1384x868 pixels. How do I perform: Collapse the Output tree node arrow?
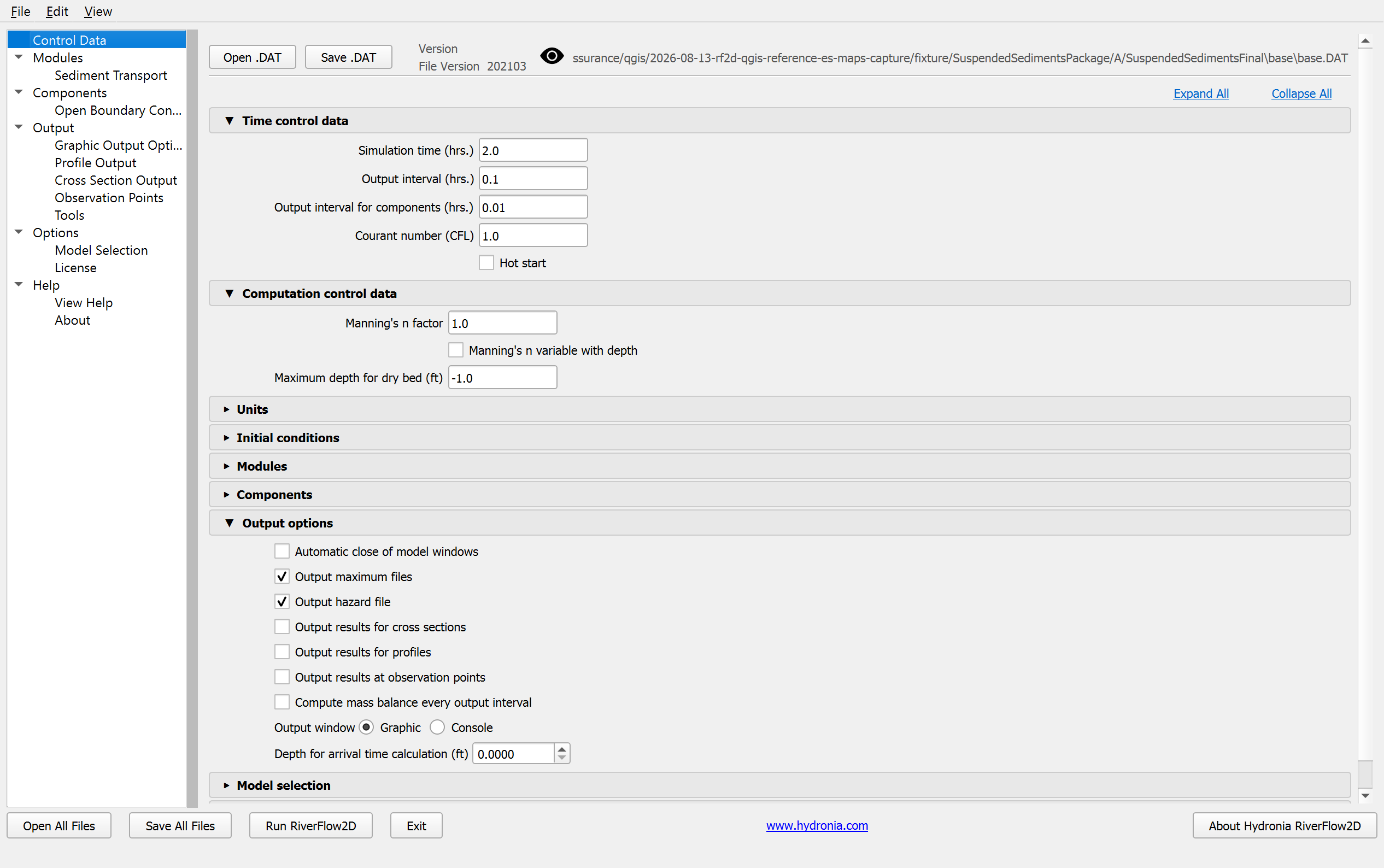tap(19, 127)
